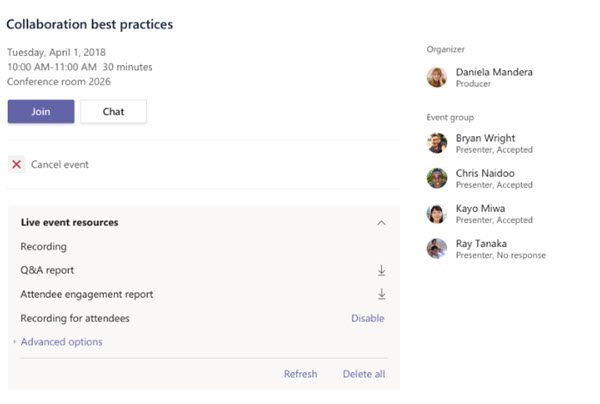Click Ray Tanaka's profile picture
This screenshot has width=600, height=404.
(x=437, y=248)
